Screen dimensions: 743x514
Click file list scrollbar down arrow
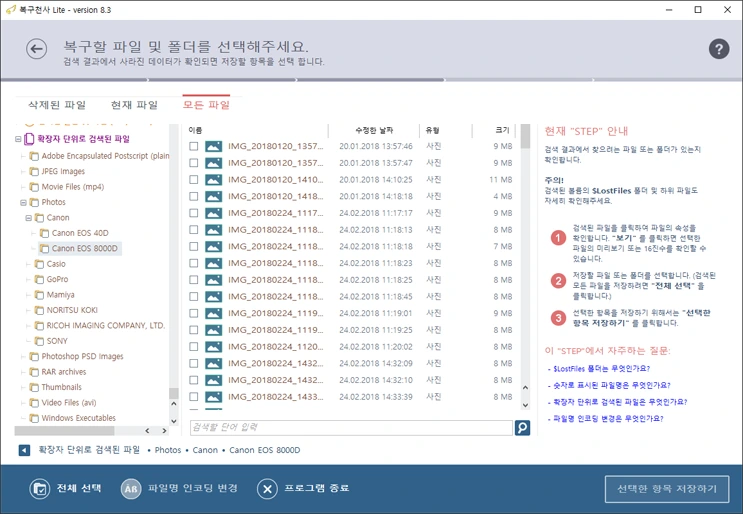click(525, 405)
